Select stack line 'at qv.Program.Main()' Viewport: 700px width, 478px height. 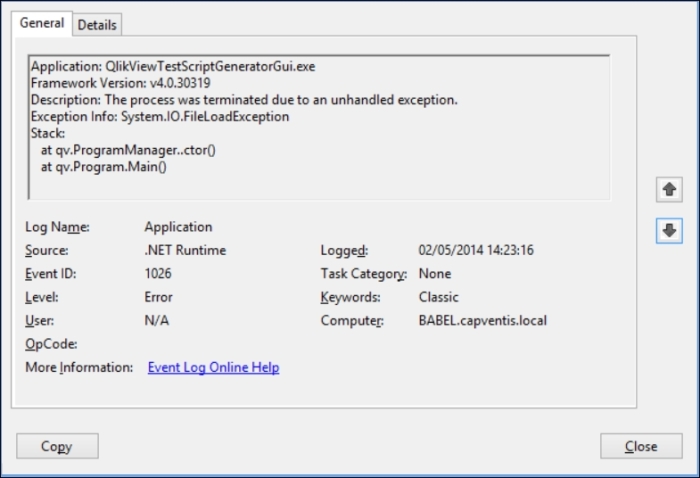104,167
